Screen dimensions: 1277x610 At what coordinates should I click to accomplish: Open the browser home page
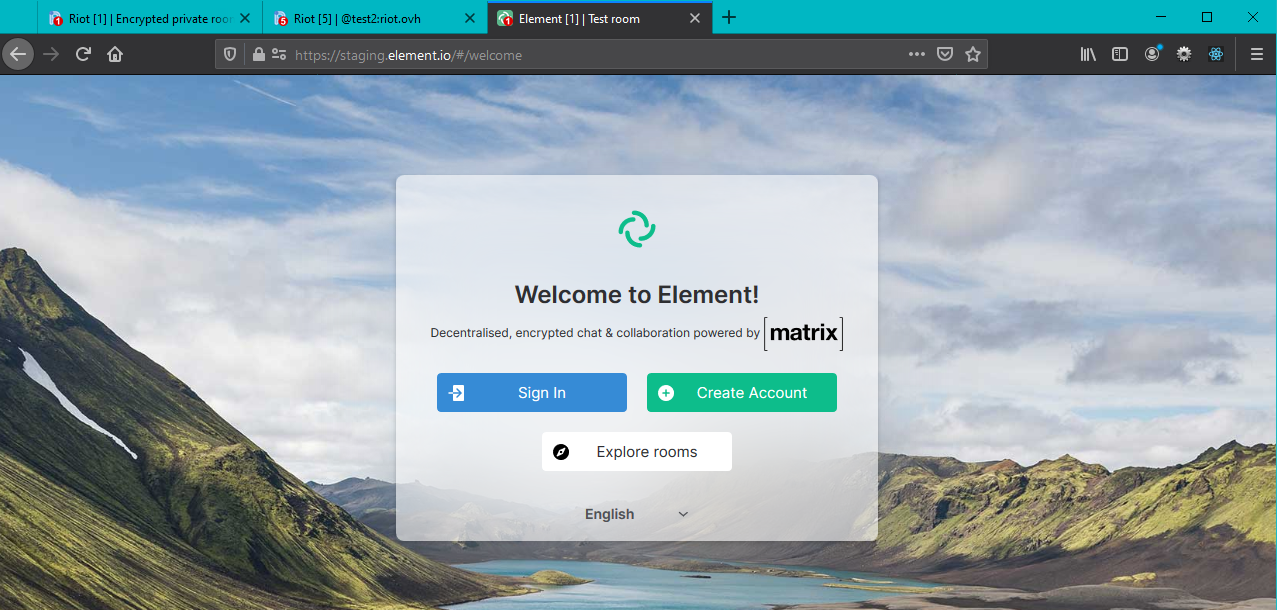(x=115, y=55)
